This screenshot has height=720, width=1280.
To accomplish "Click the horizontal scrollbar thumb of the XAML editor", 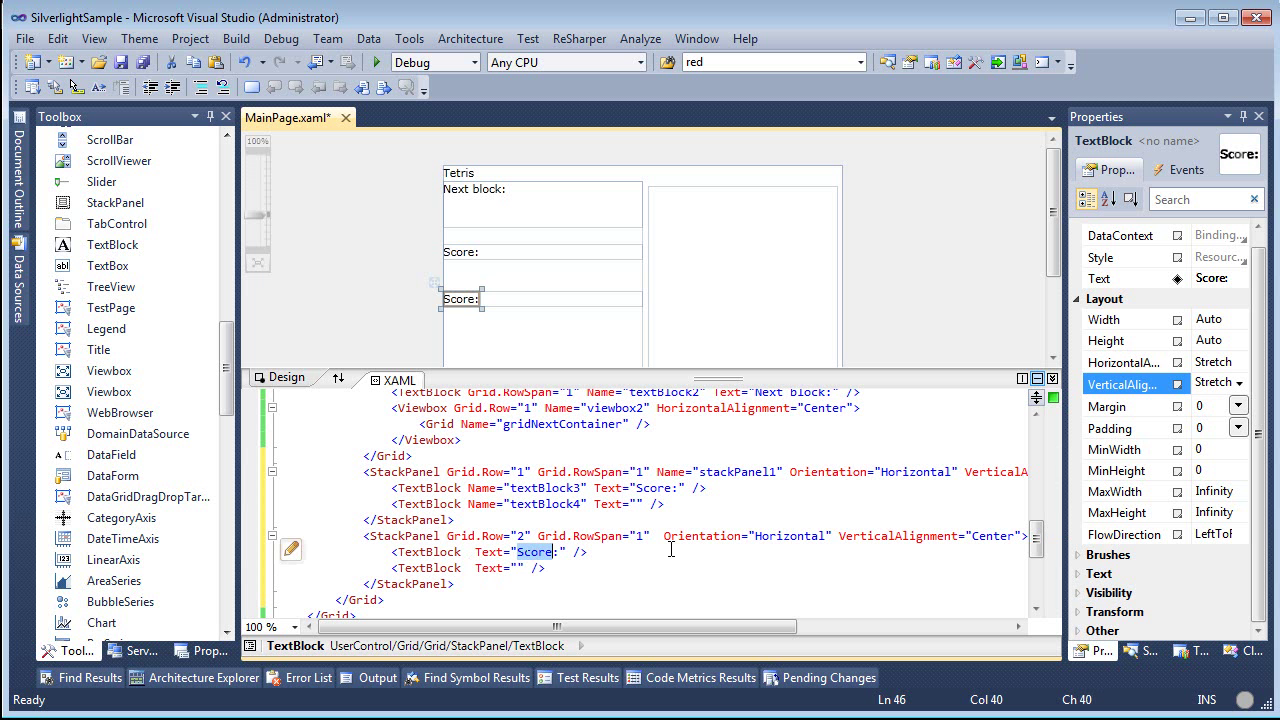I will click(x=557, y=627).
